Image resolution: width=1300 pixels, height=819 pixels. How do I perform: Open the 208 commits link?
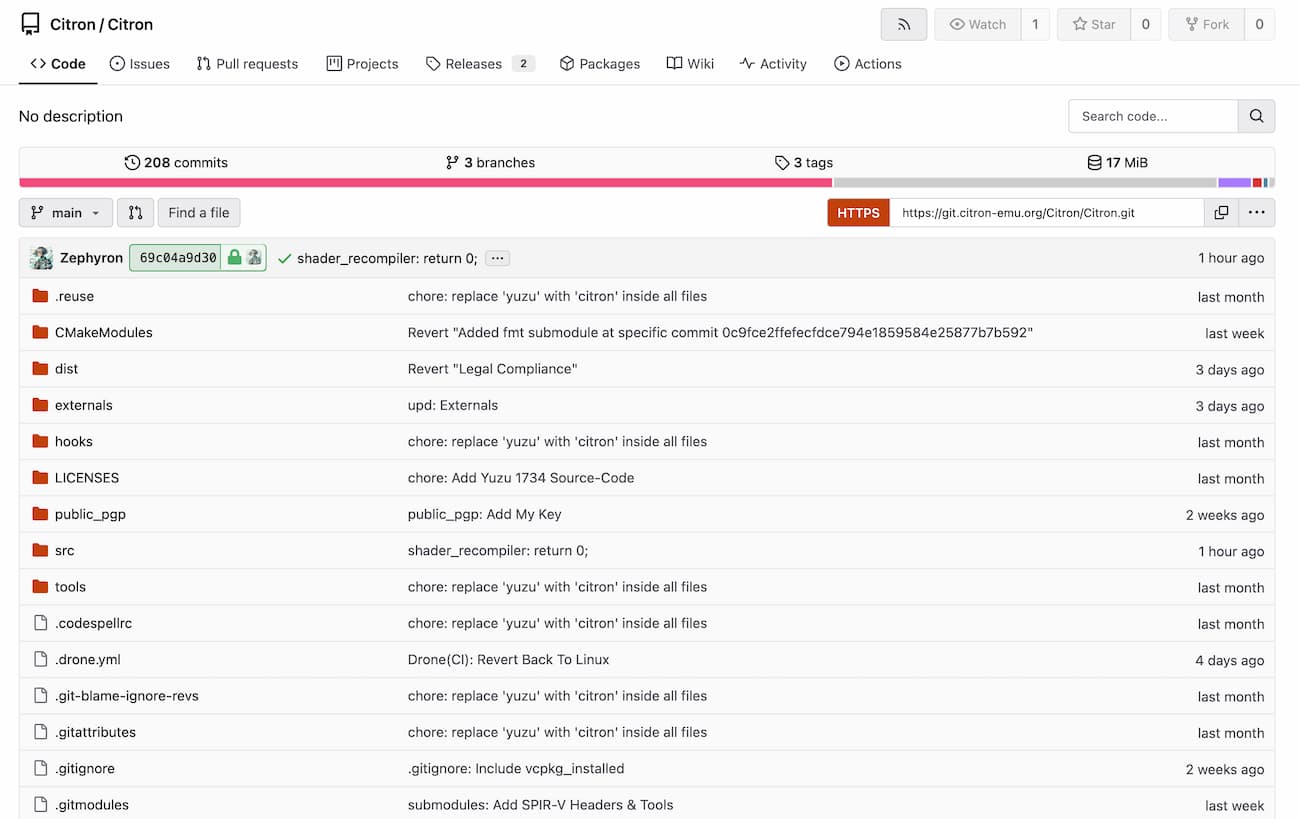[x=176, y=162]
